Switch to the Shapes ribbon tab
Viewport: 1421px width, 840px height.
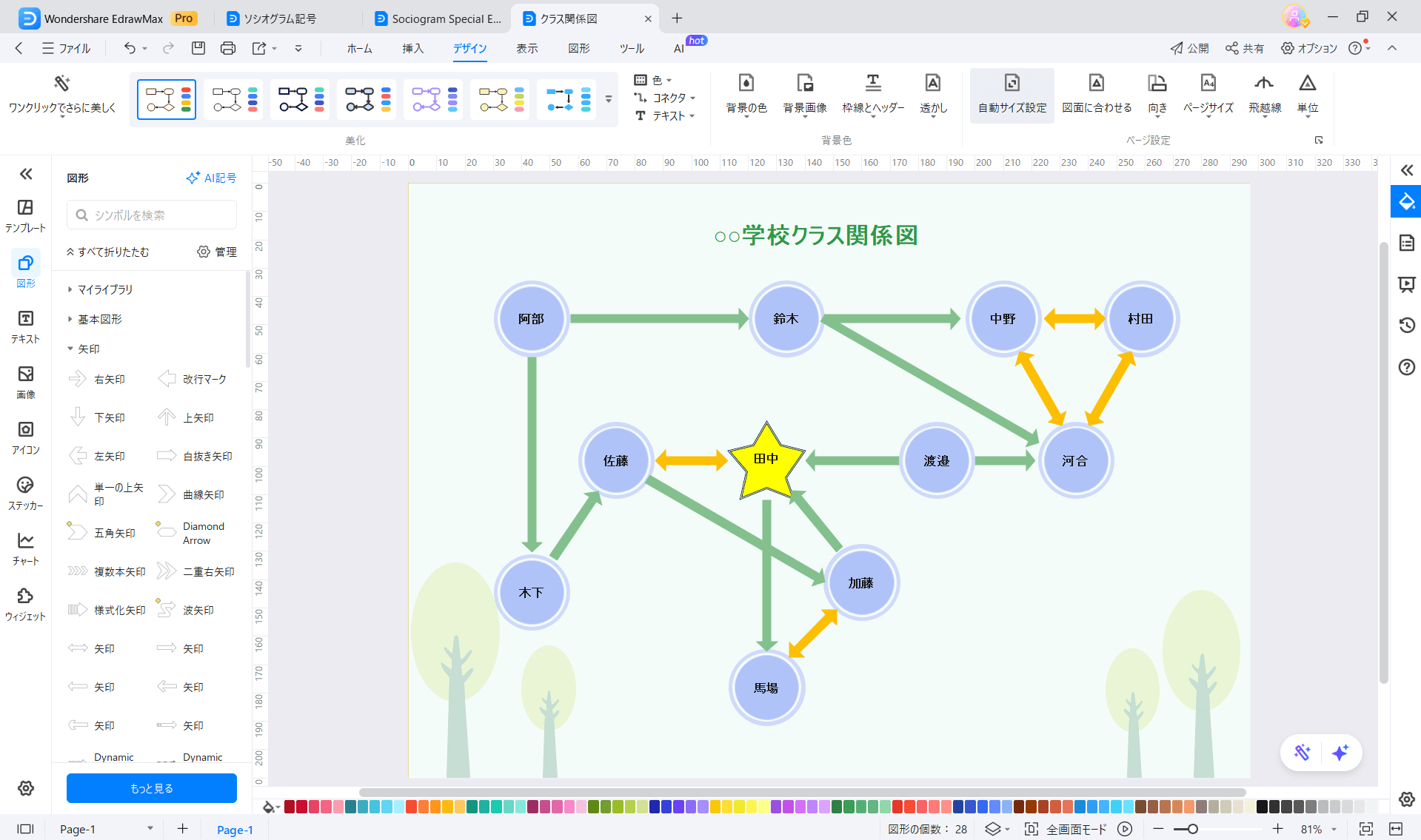coord(579,48)
